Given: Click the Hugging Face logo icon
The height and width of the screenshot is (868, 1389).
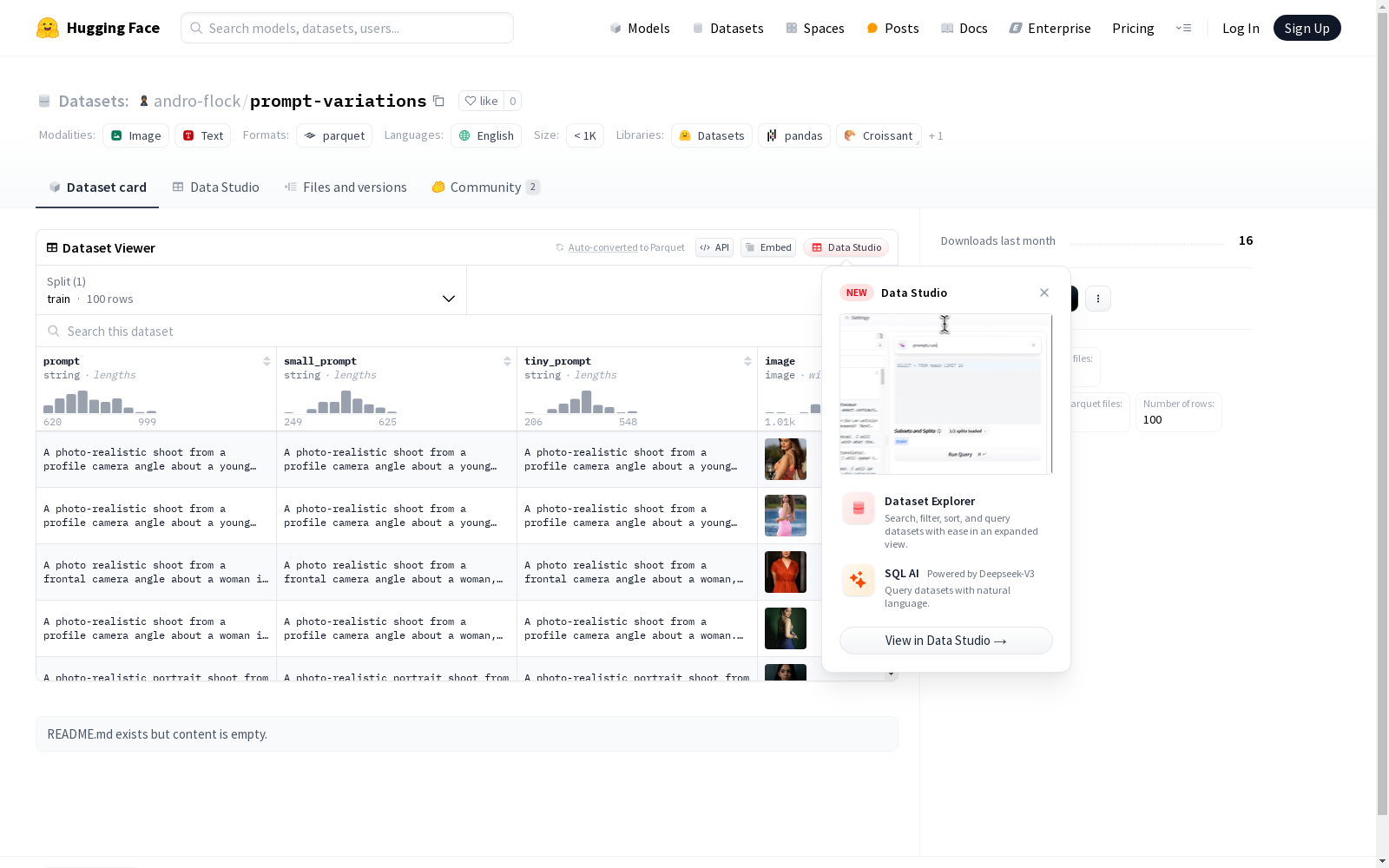Looking at the screenshot, I should tap(48, 28).
